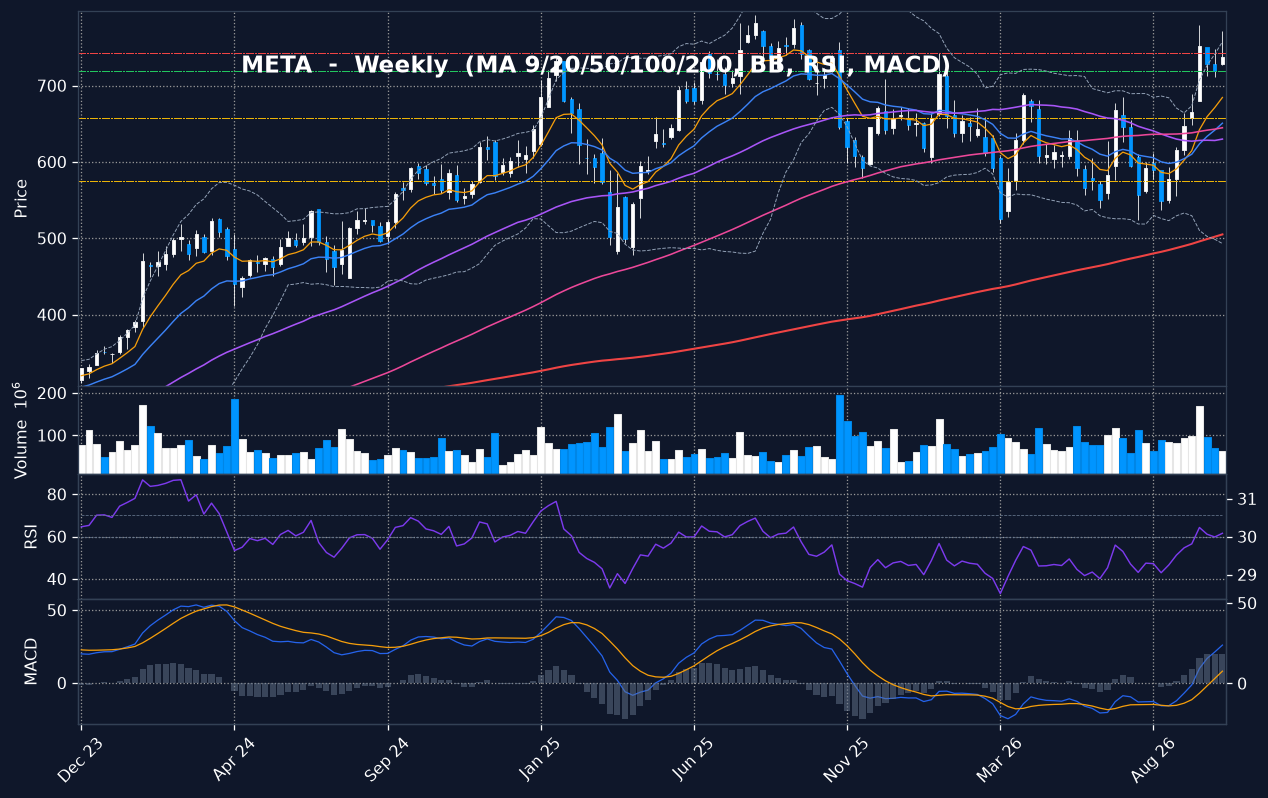1268x798 pixels.
Task: Select the 500 price tick label
Action: 54,239
